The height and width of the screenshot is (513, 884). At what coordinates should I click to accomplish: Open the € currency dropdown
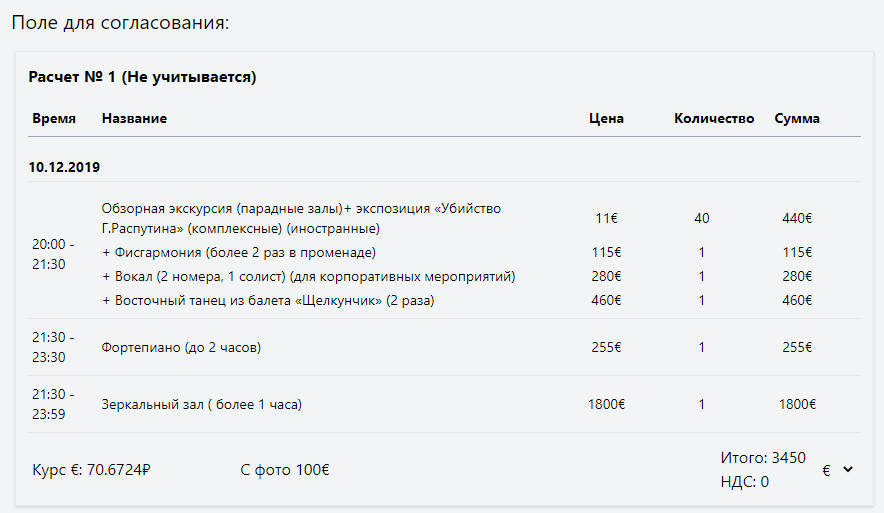tap(837, 470)
